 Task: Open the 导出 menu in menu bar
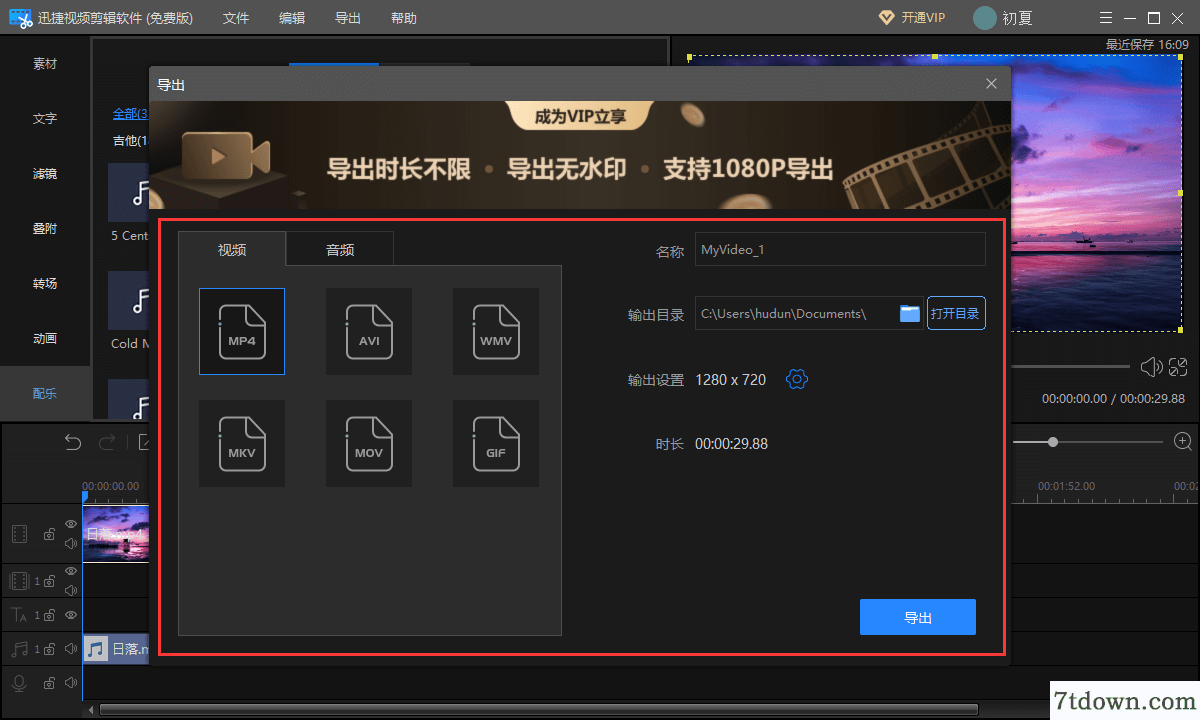348,18
